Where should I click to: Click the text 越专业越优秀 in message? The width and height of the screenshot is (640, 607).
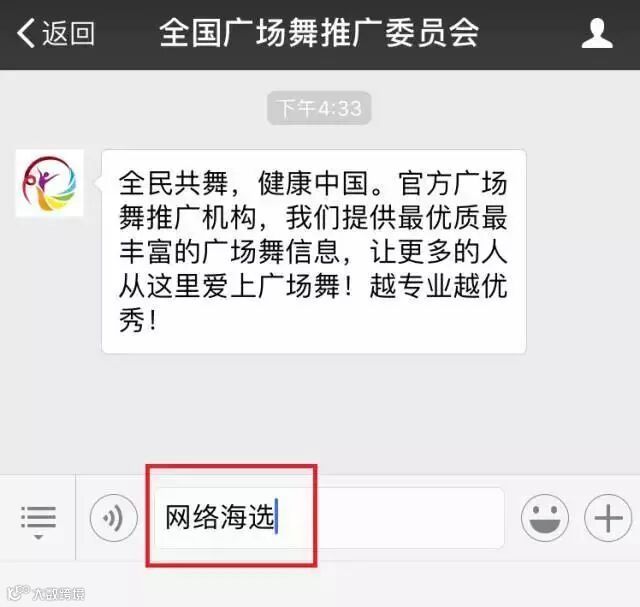click(x=439, y=286)
